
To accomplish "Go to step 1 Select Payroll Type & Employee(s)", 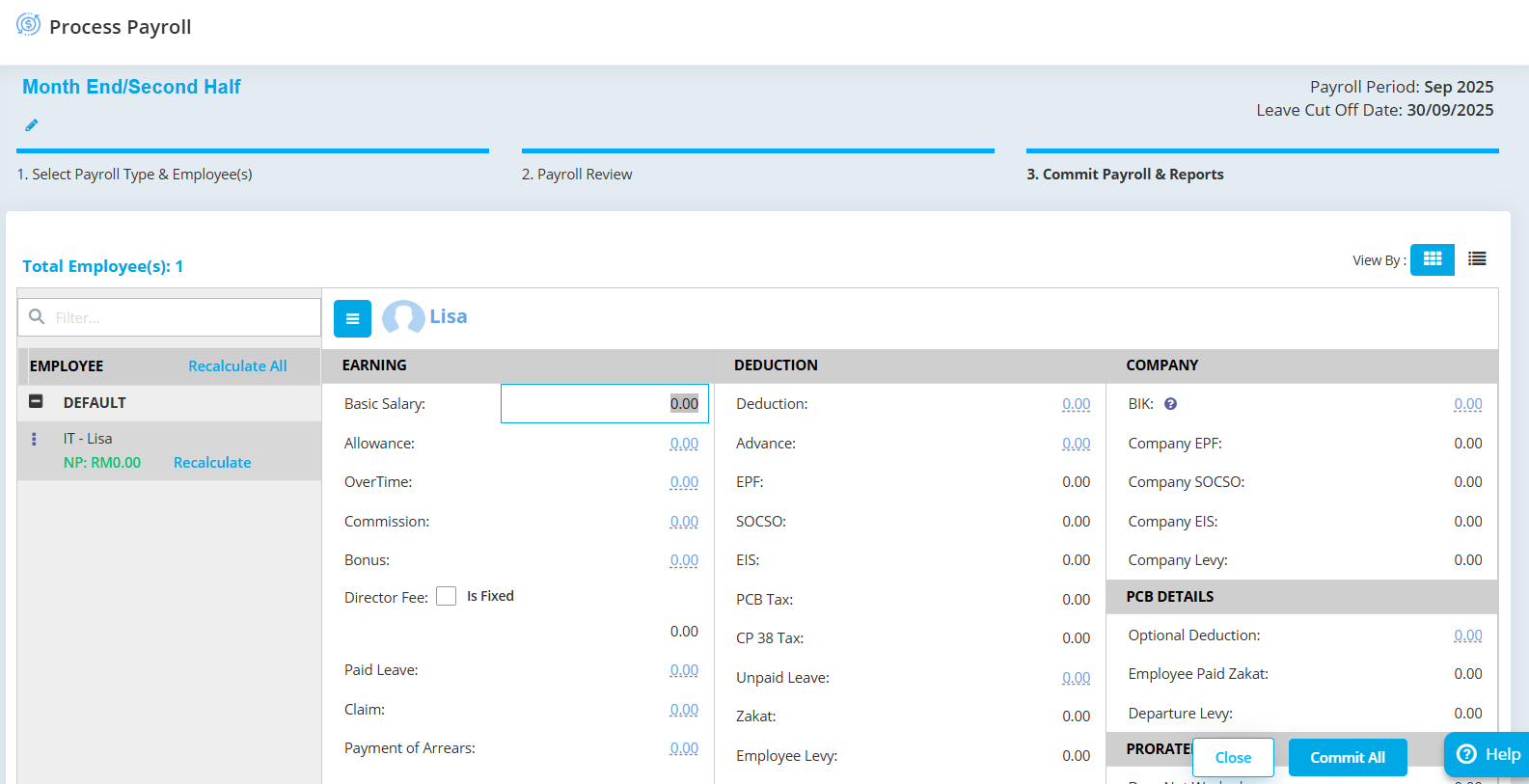I will pos(135,175).
